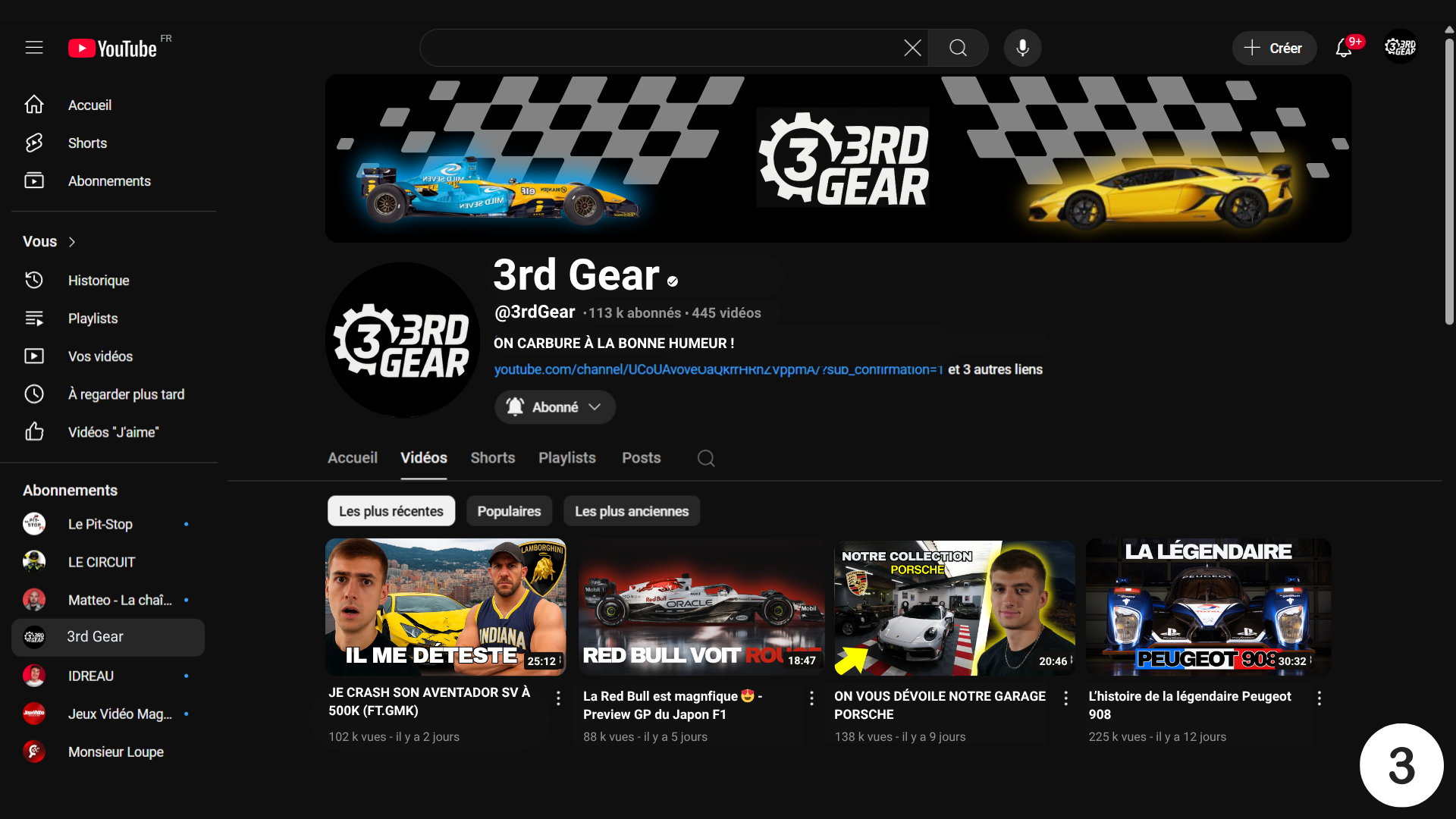Open JE CRASH SON AVENTADOR video title
Viewport: 1456px width, 819px height.
(x=429, y=701)
